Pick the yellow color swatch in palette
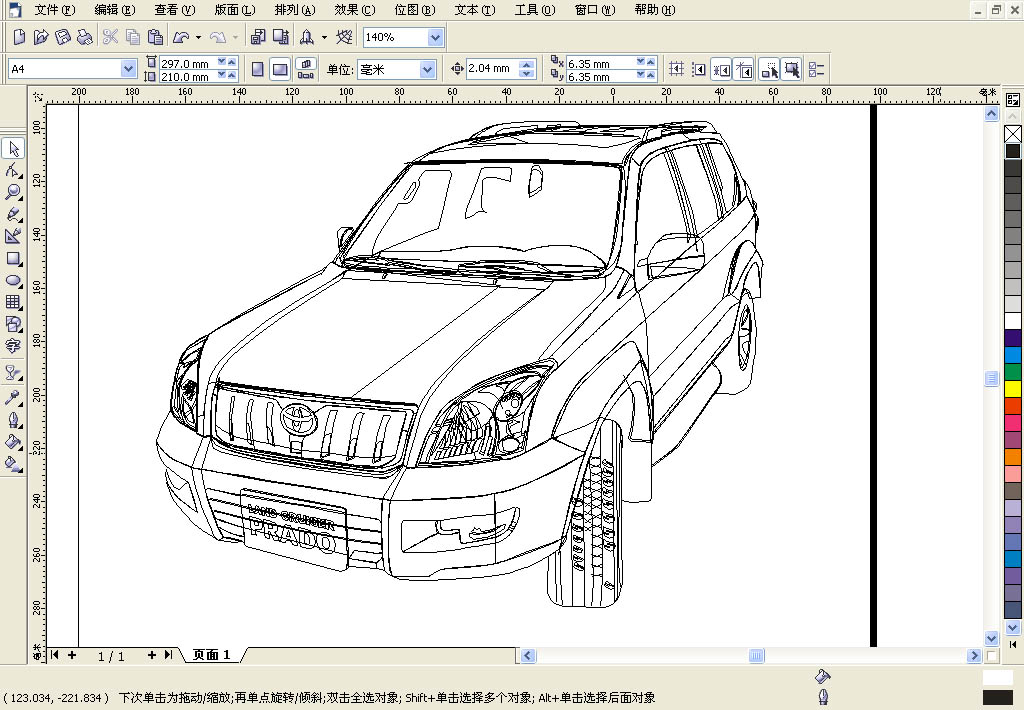The height and width of the screenshot is (710, 1024). click(x=1013, y=388)
